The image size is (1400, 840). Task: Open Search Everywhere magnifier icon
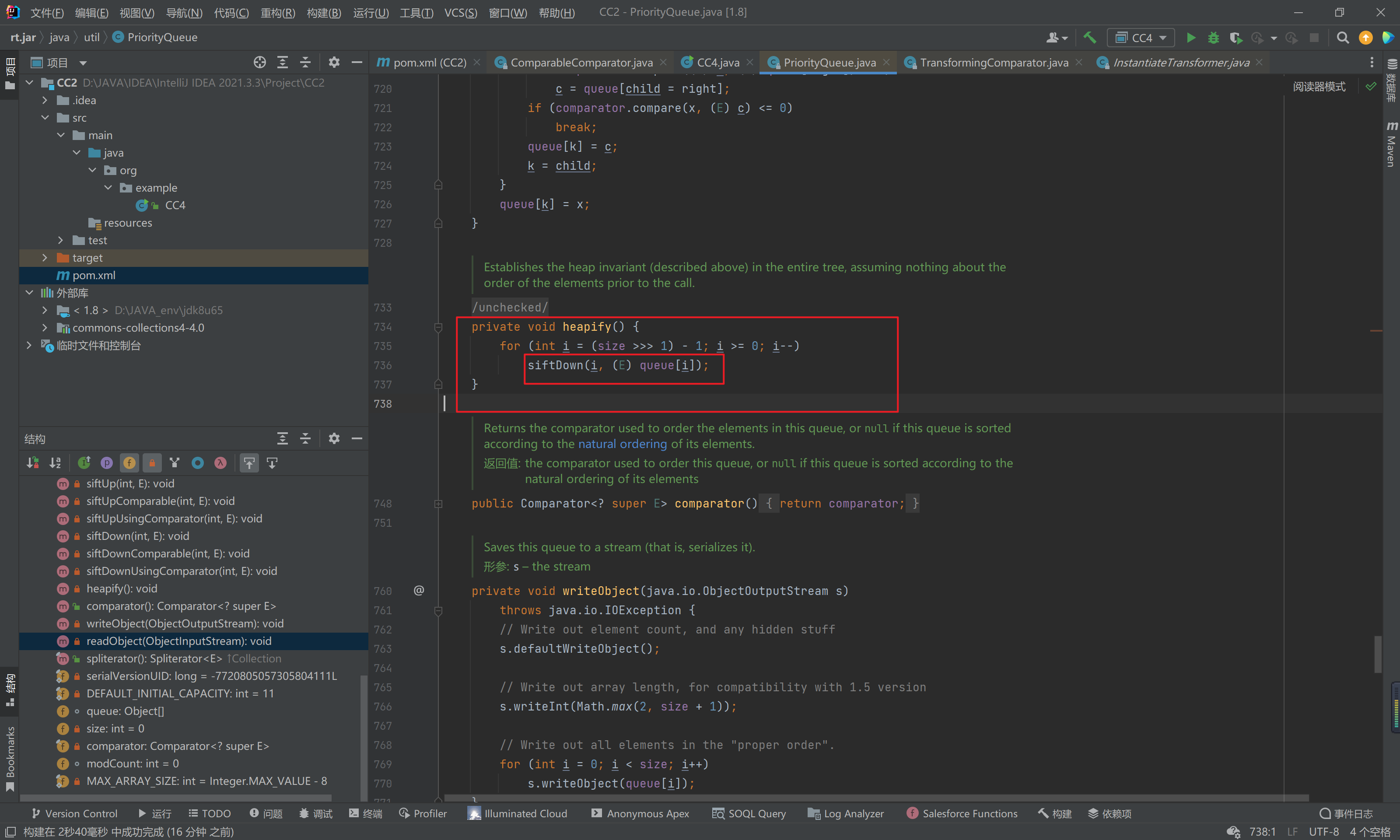[1342, 38]
